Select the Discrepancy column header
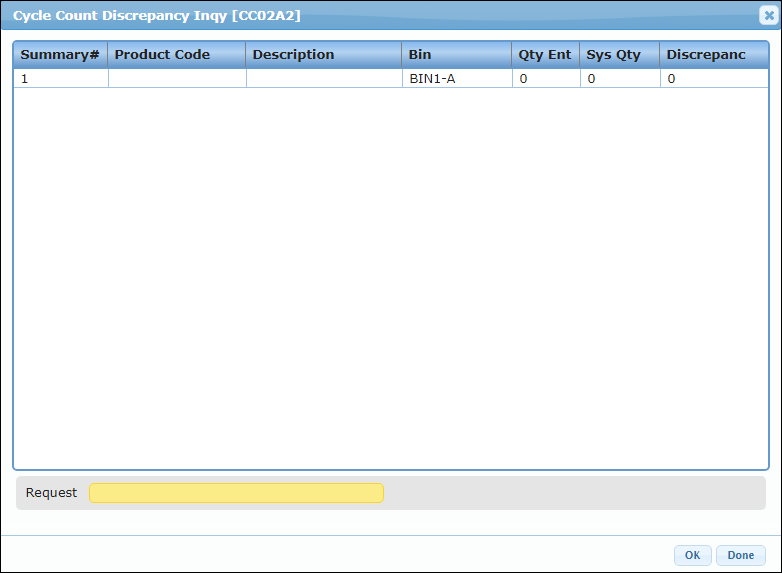 [712, 55]
